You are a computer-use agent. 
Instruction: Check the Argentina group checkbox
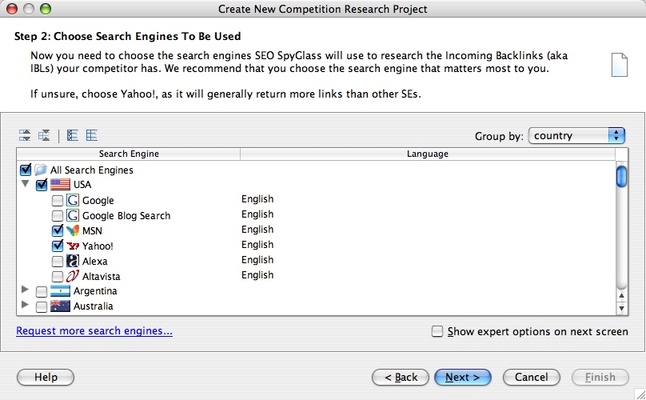click(x=41, y=292)
